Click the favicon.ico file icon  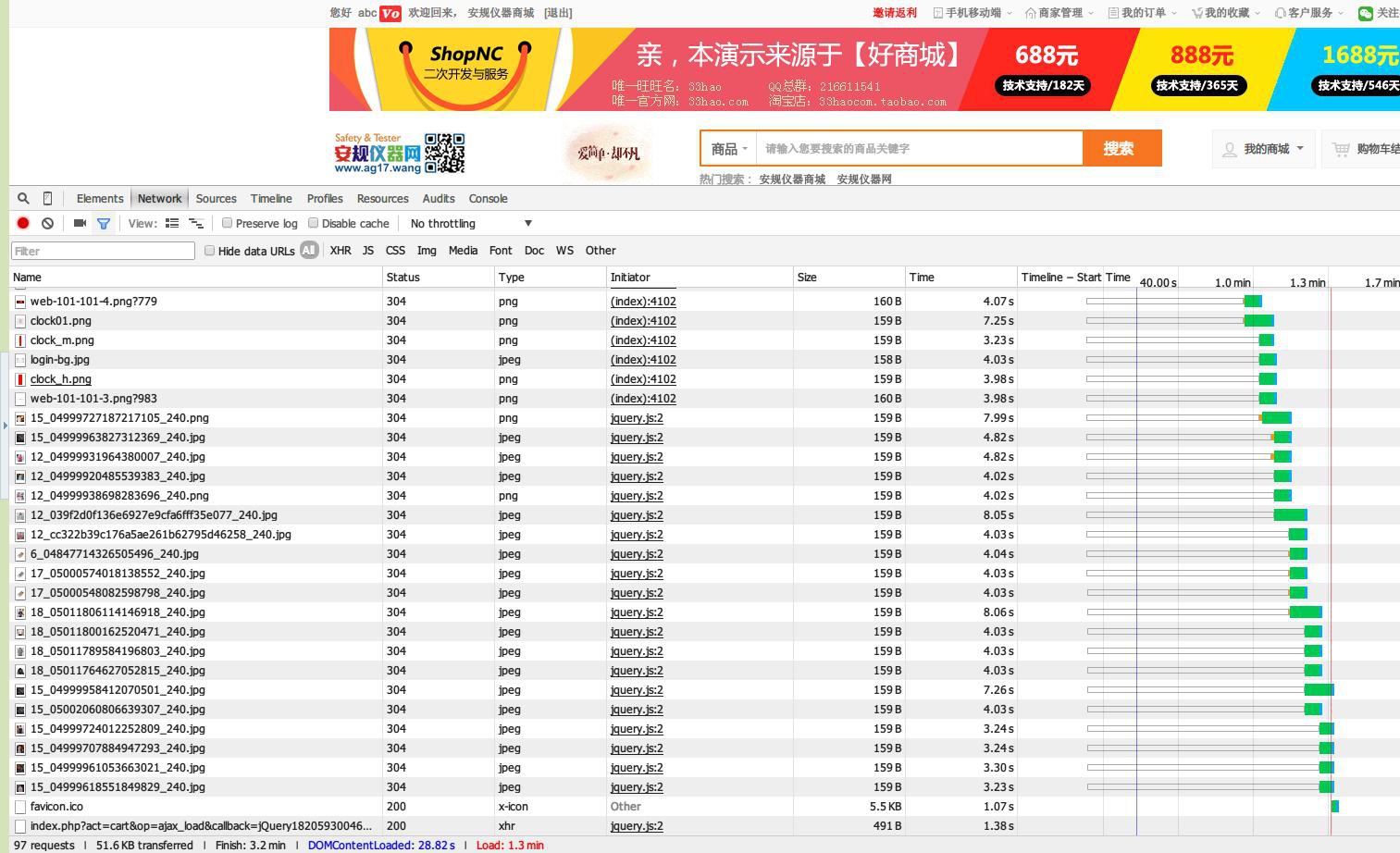coord(20,807)
